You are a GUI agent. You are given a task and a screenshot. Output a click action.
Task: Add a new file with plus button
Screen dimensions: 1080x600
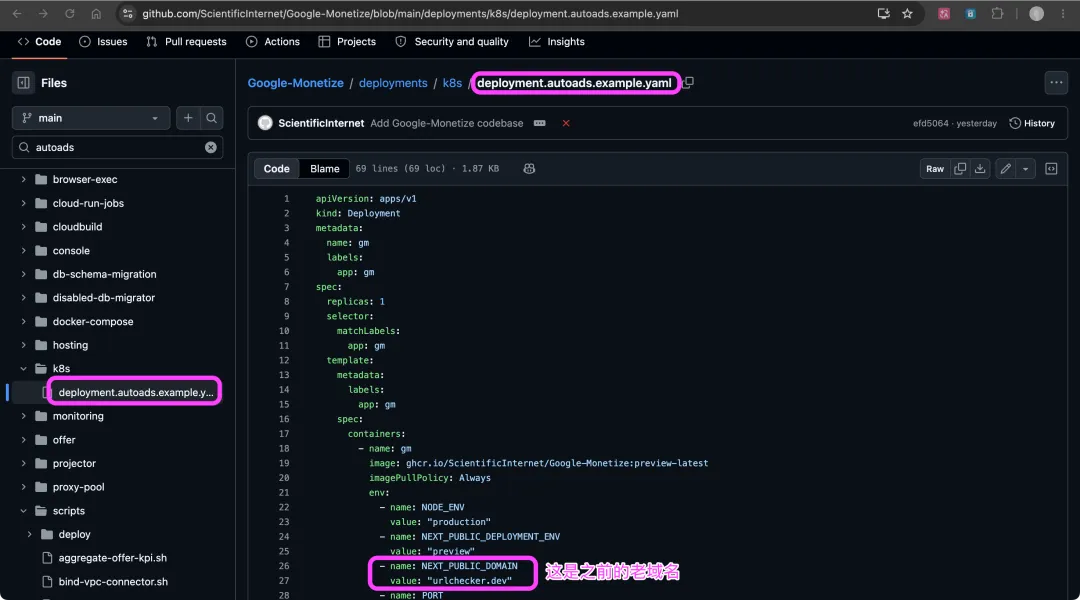coord(188,118)
